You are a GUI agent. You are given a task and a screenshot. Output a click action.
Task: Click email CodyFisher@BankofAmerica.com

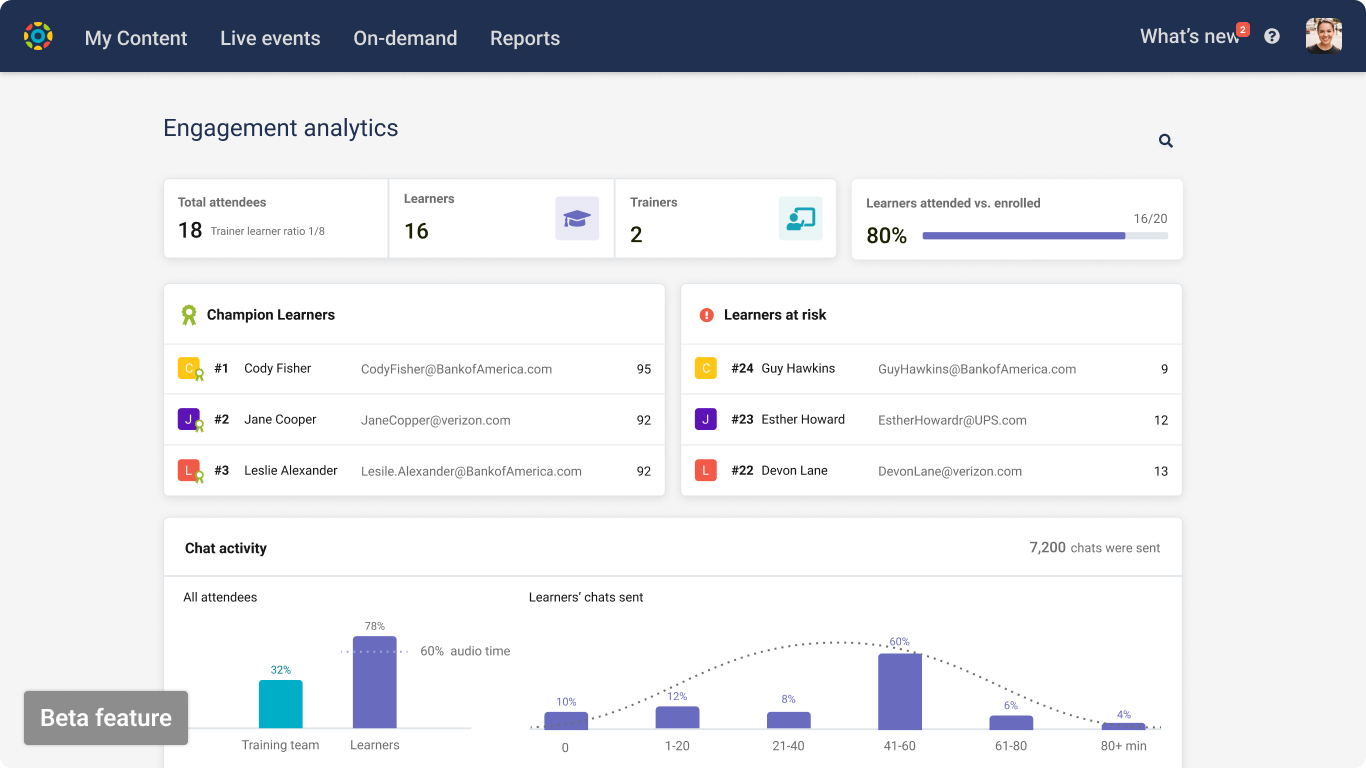coord(456,369)
